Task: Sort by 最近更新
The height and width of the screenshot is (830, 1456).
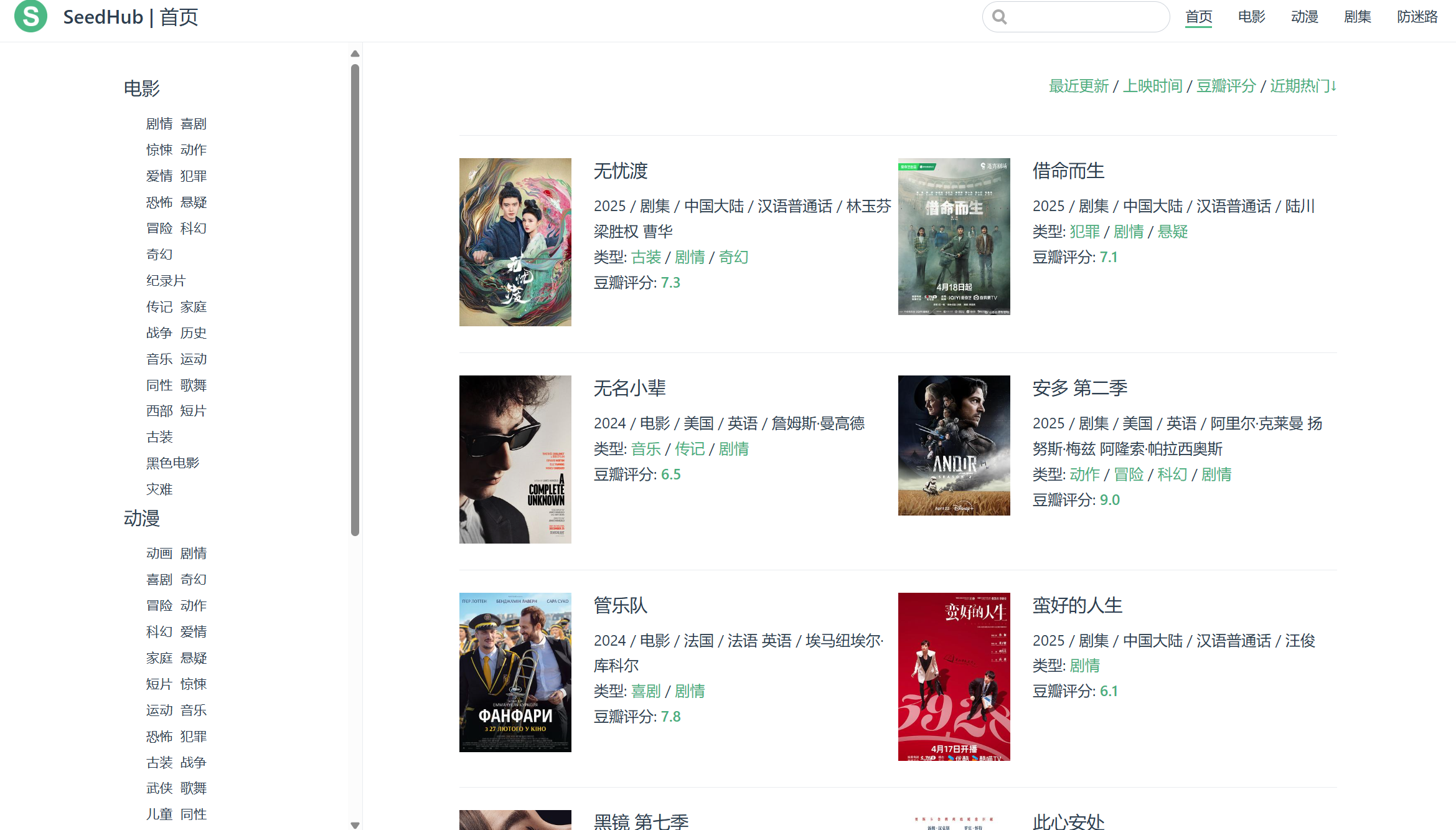Action: 1079,86
